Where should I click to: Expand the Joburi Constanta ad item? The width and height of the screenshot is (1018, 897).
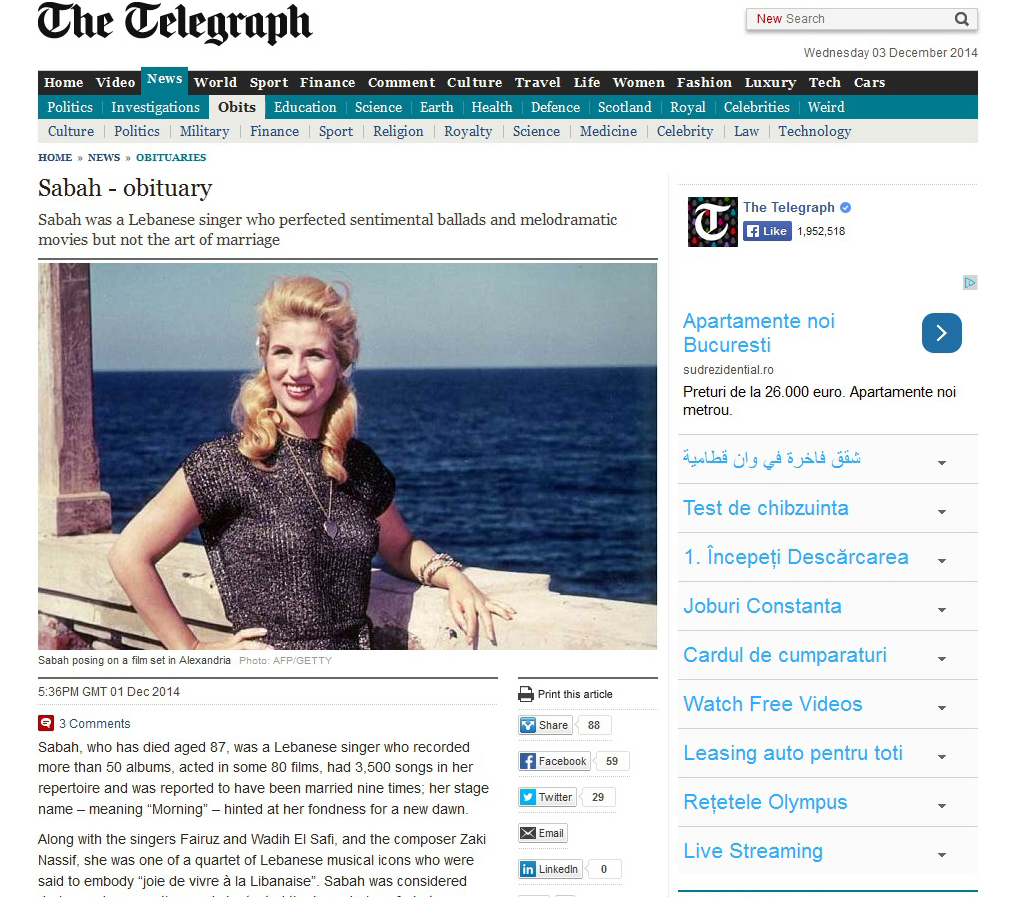tap(941, 610)
